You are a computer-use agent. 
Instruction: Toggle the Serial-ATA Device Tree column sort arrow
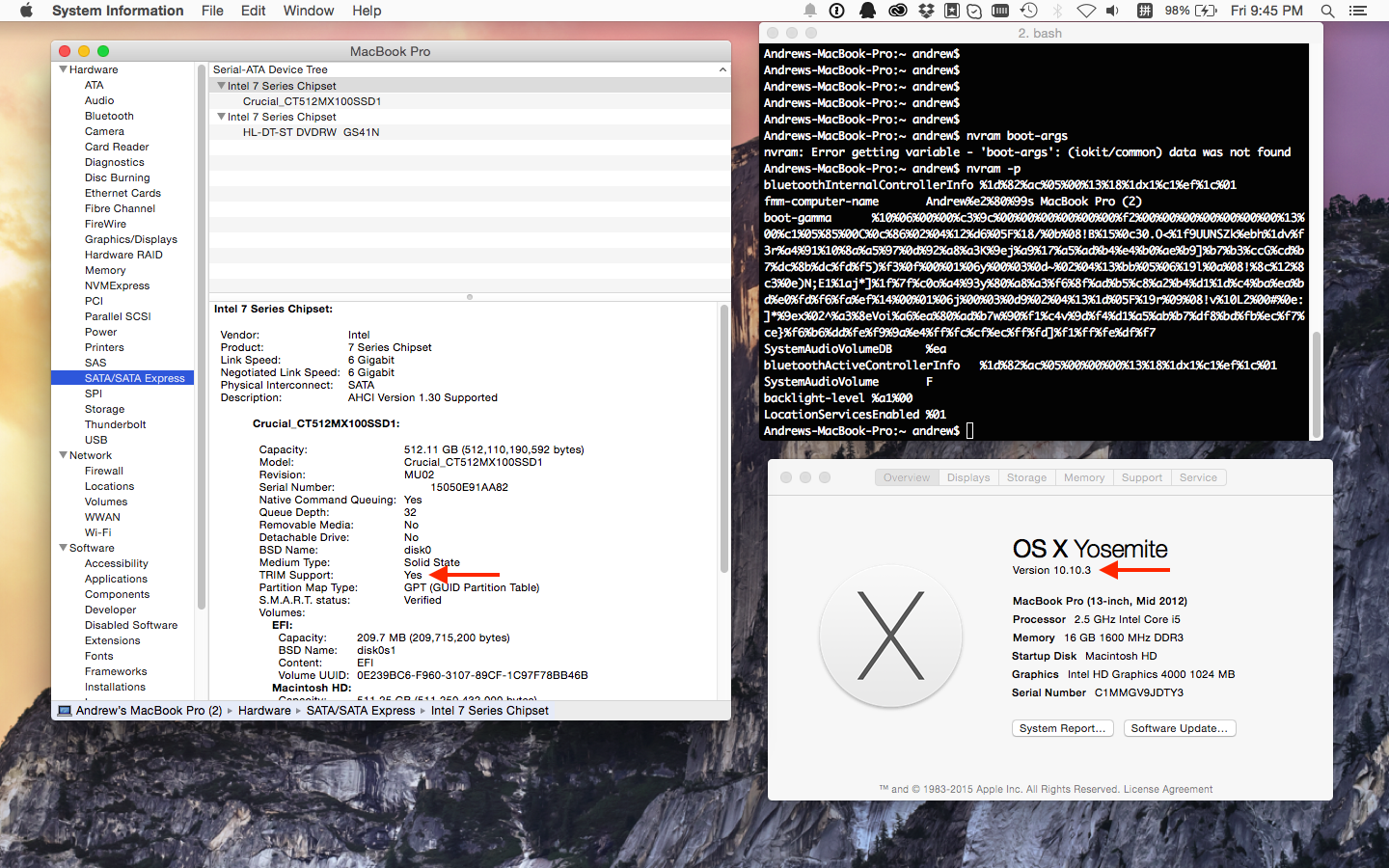pyautogui.click(x=722, y=69)
